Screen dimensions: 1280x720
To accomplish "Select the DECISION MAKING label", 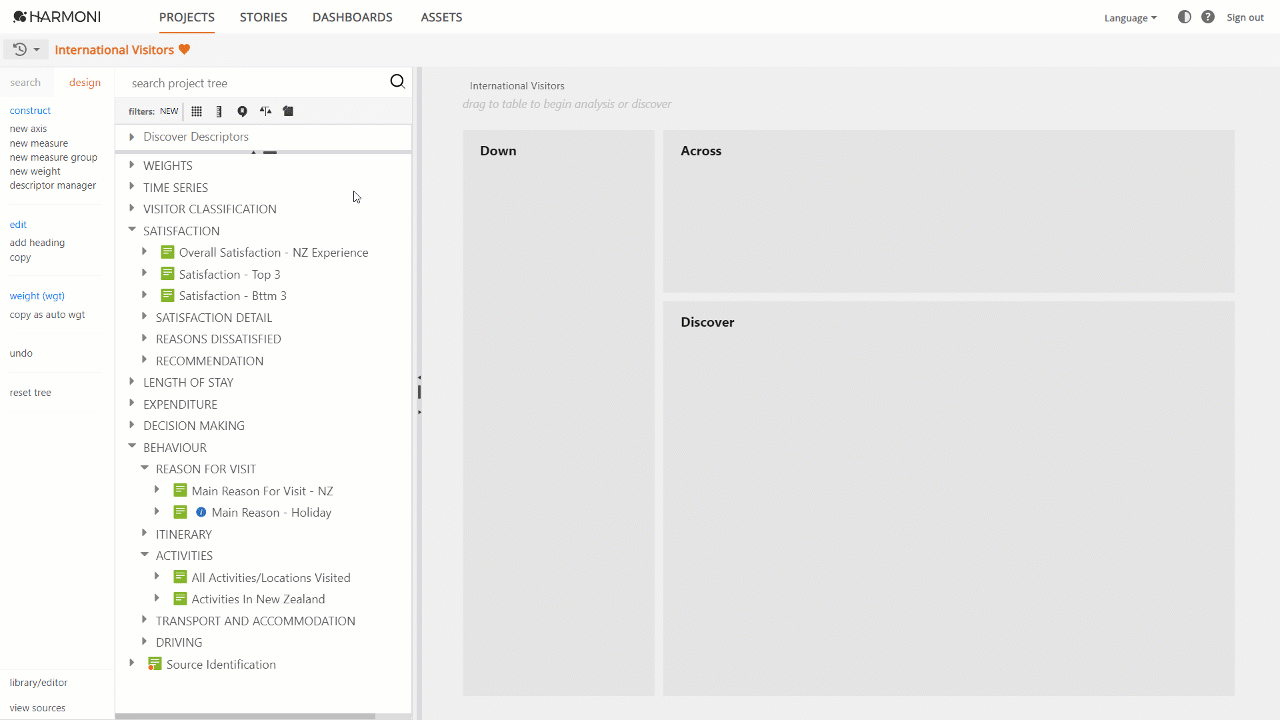I will point(194,426).
